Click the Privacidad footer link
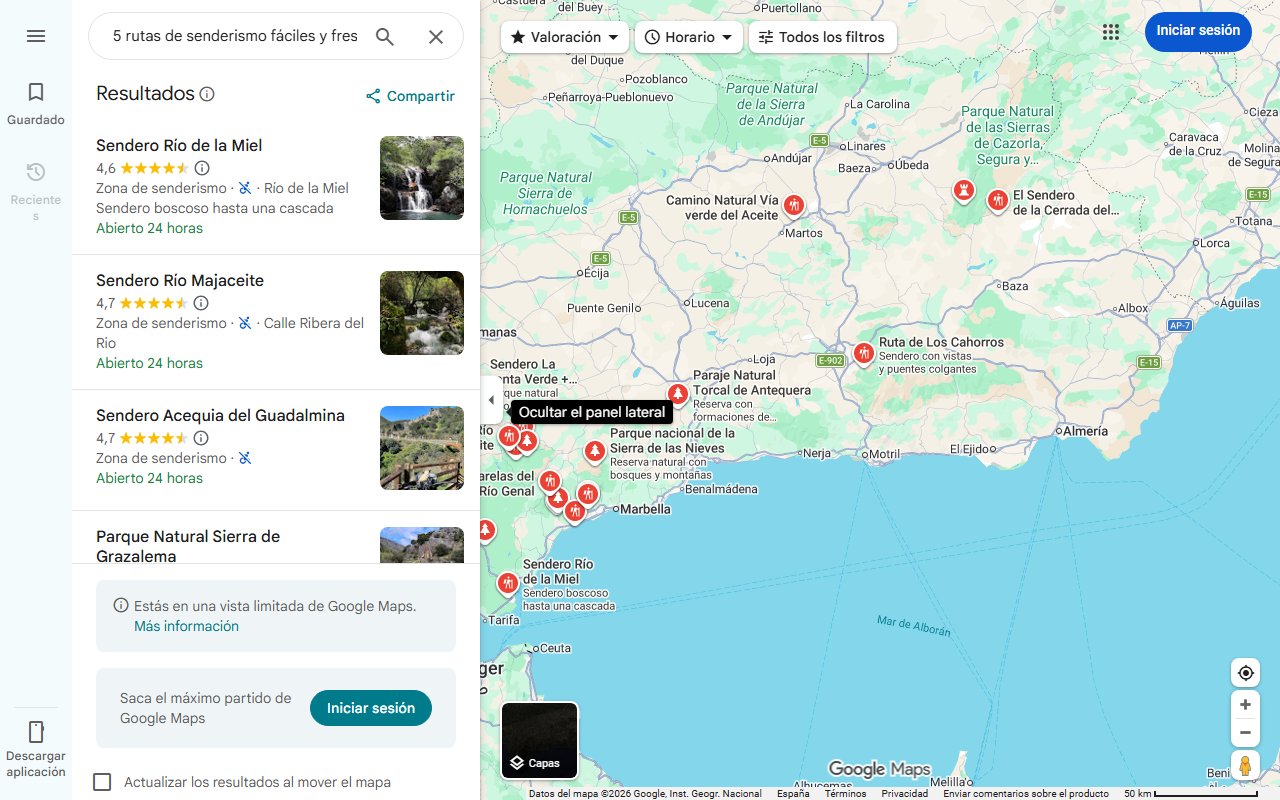 tap(903, 792)
